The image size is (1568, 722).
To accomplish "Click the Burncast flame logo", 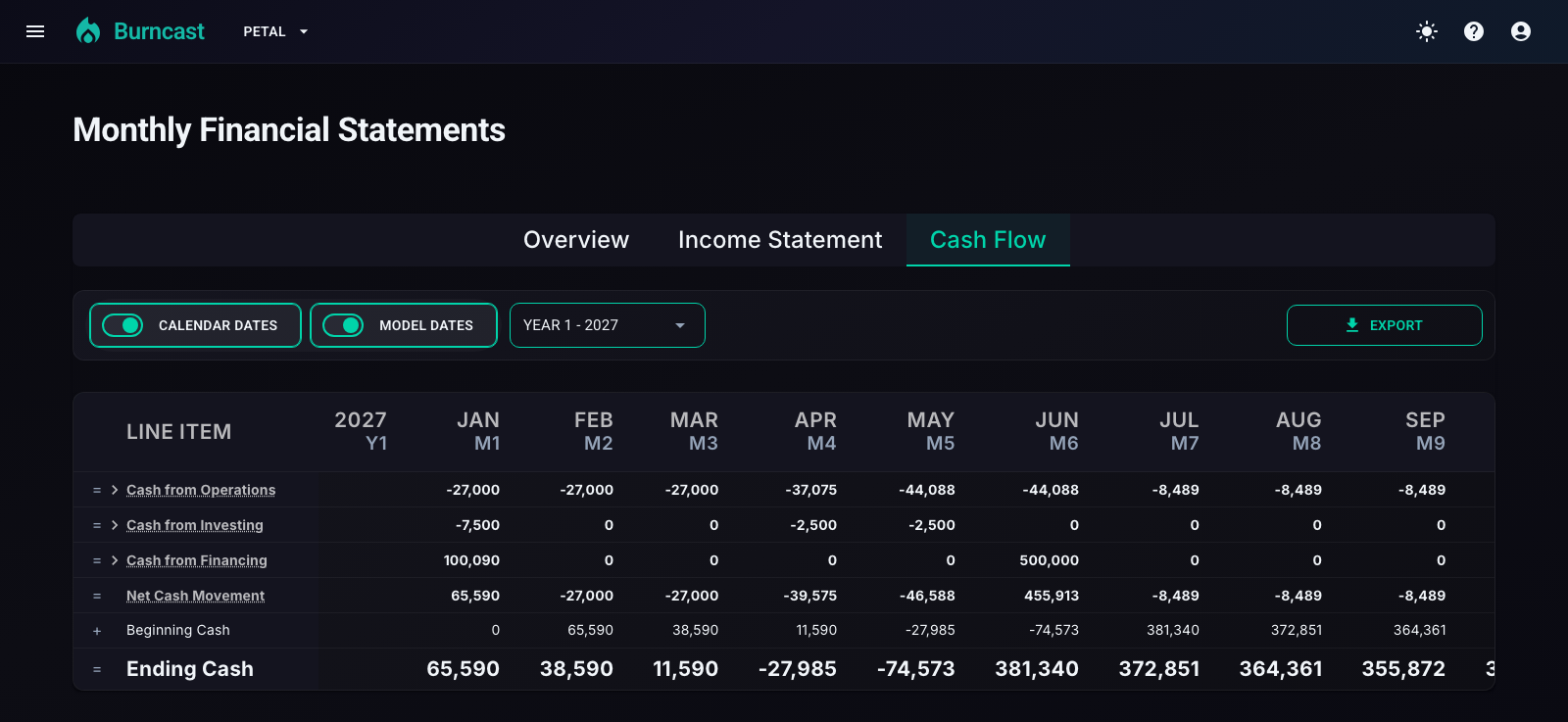I will tap(88, 31).
